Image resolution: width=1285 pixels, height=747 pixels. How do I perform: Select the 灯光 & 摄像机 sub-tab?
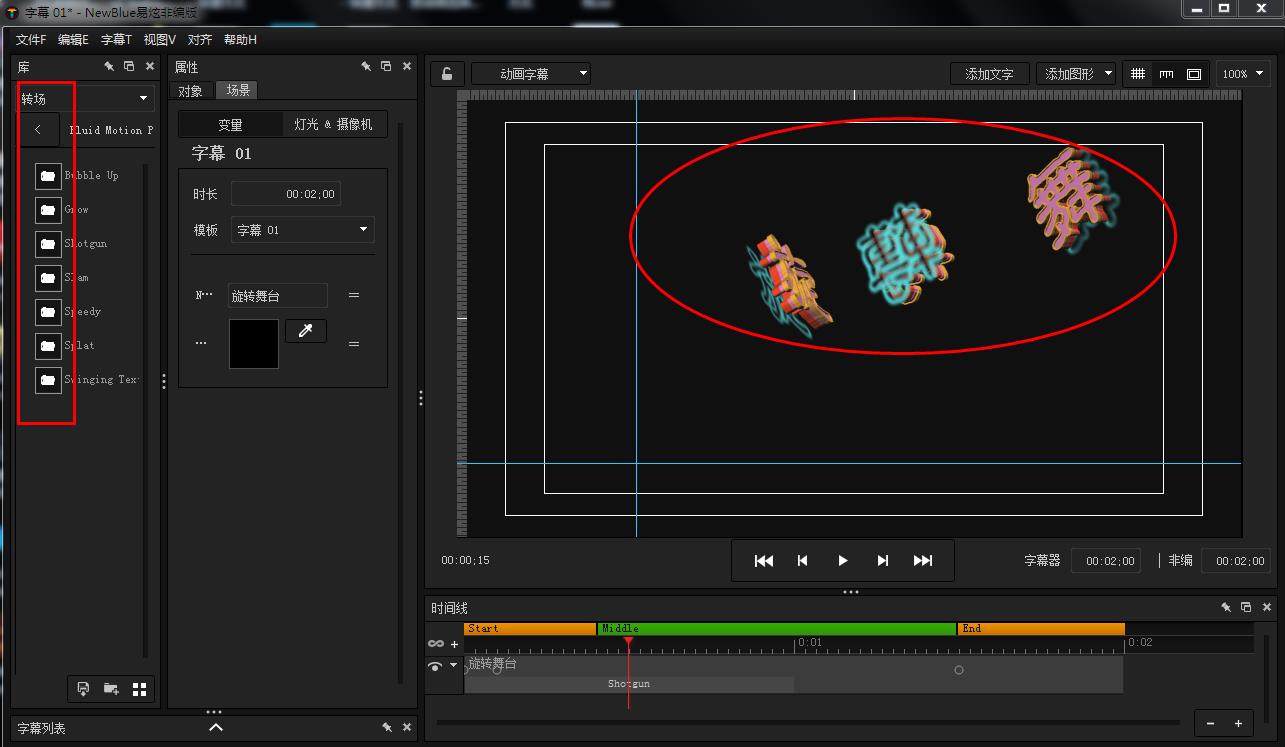pyautogui.click(x=334, y=124)
